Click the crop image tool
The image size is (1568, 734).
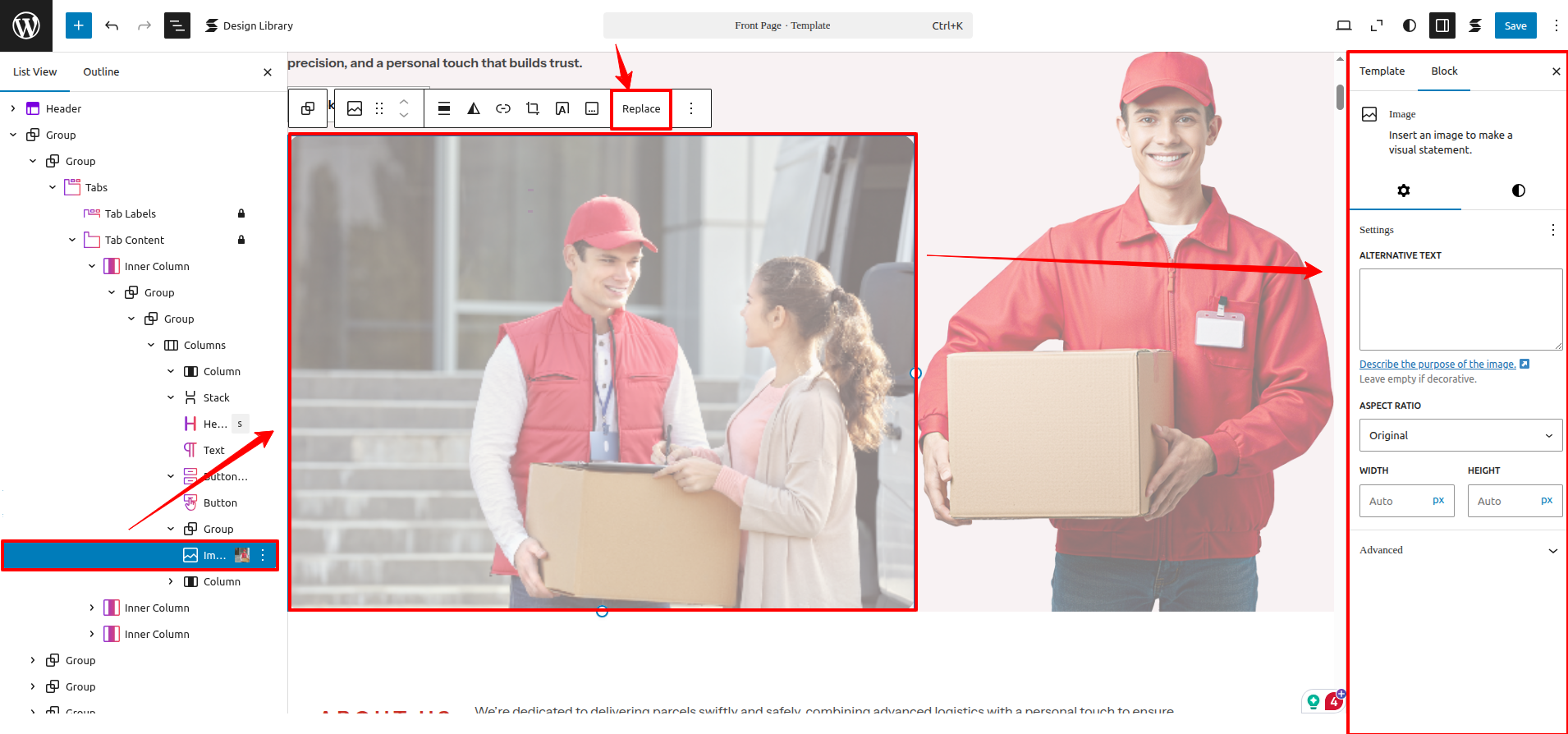533,108
